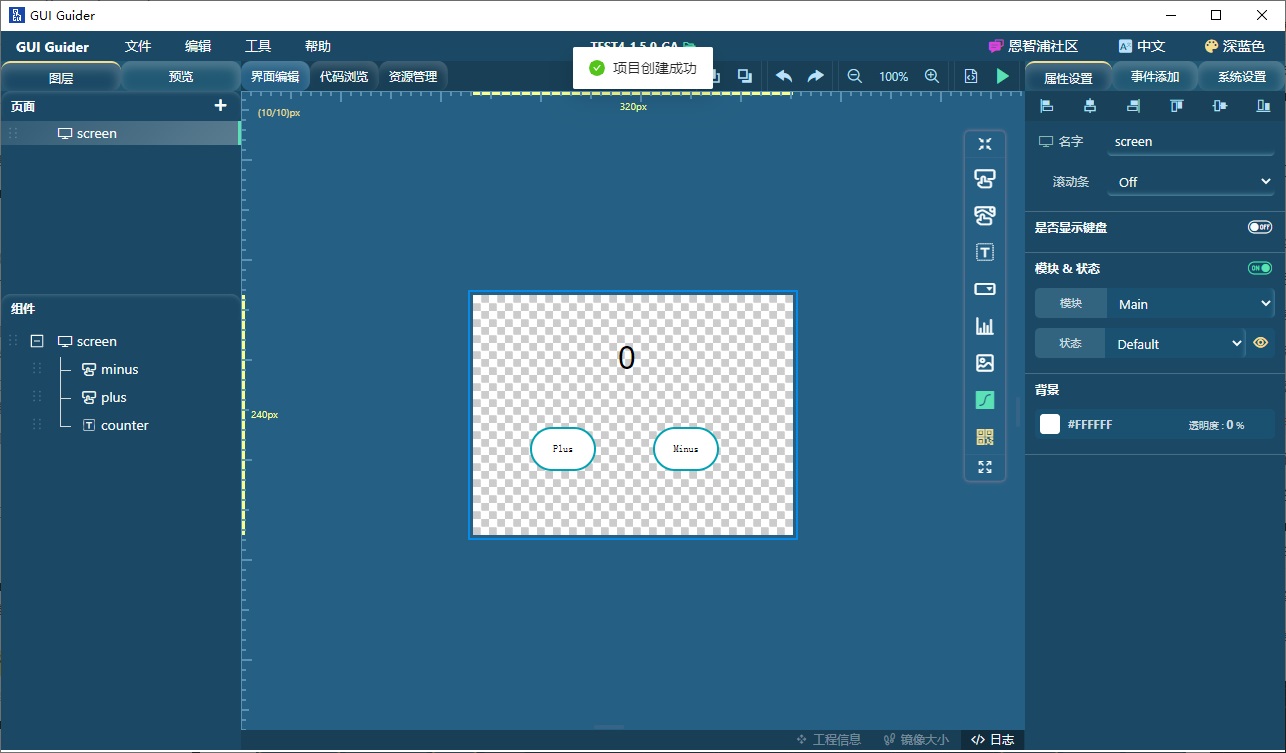Select the QR code widget icon
Screen dimensions: 1286x753
[x=984, y=437]
